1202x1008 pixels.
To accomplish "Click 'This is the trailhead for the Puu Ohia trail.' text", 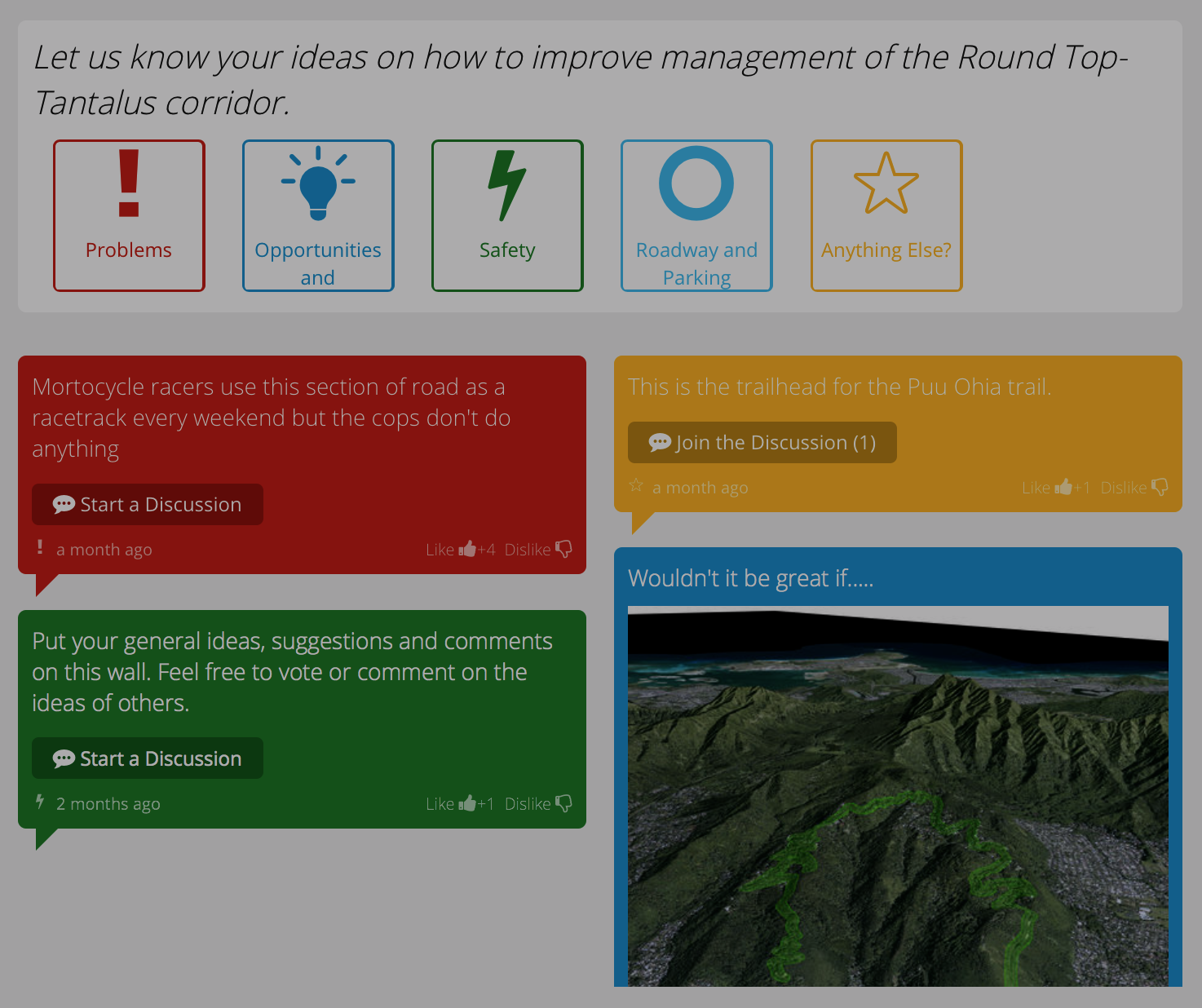I will point(840,387).
